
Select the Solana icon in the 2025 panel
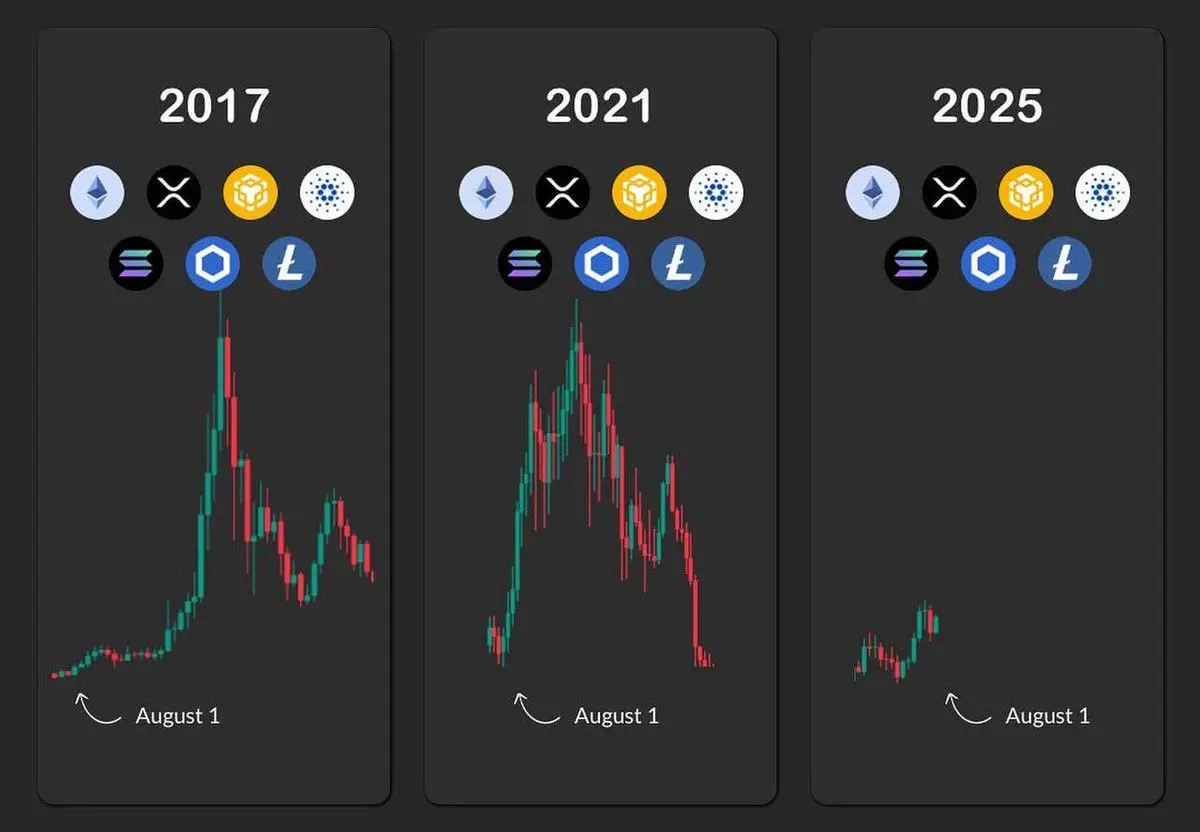pyautogui.click(x=912, y=264)
